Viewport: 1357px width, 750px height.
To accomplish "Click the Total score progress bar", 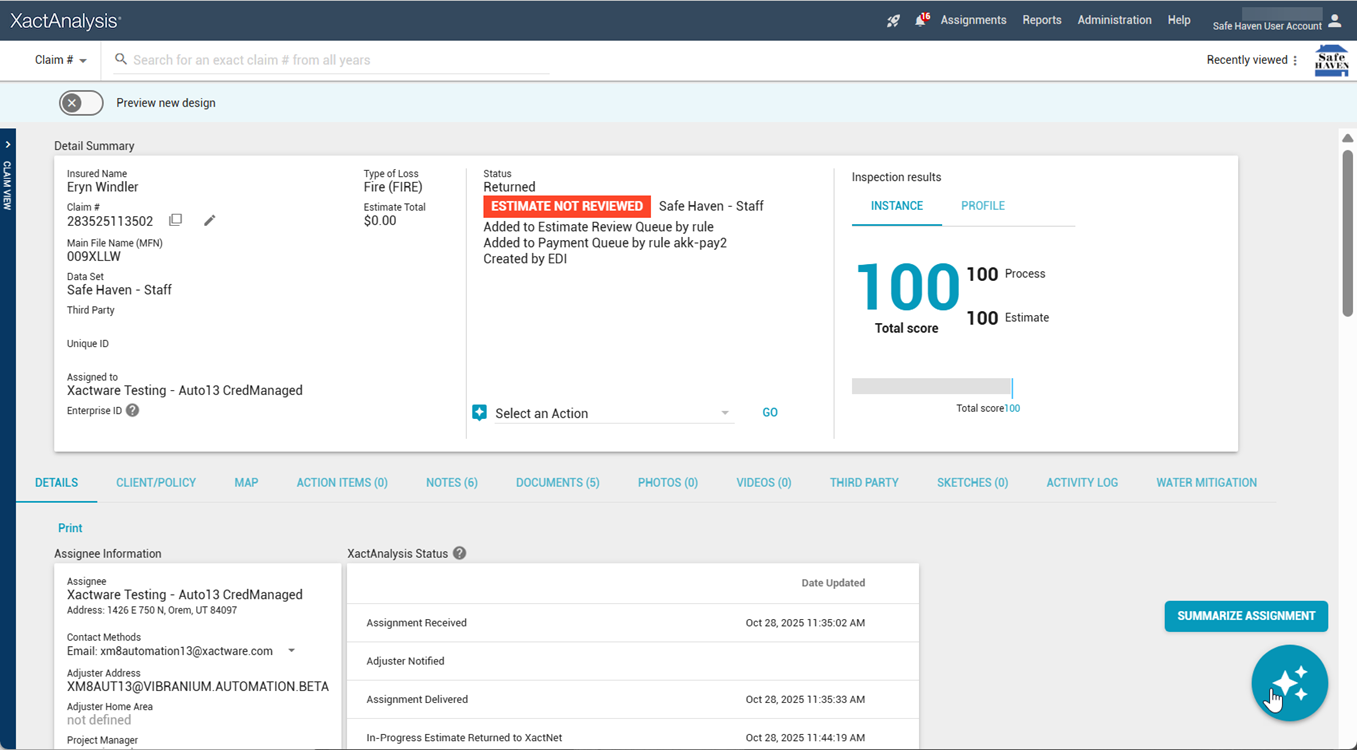I will click(x=932, y=386).
